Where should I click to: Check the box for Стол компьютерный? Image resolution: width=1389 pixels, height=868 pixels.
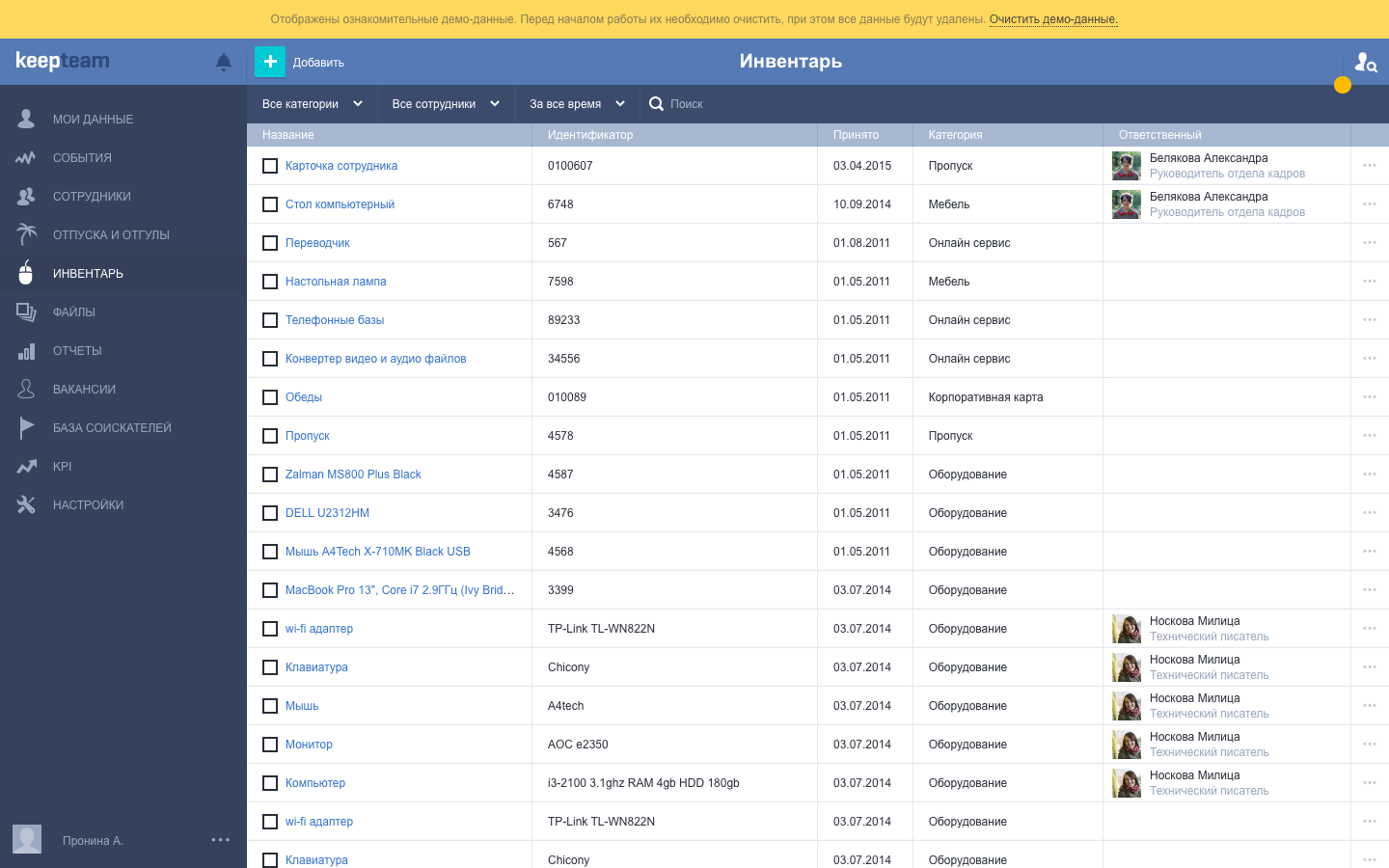tap(270, 204)
